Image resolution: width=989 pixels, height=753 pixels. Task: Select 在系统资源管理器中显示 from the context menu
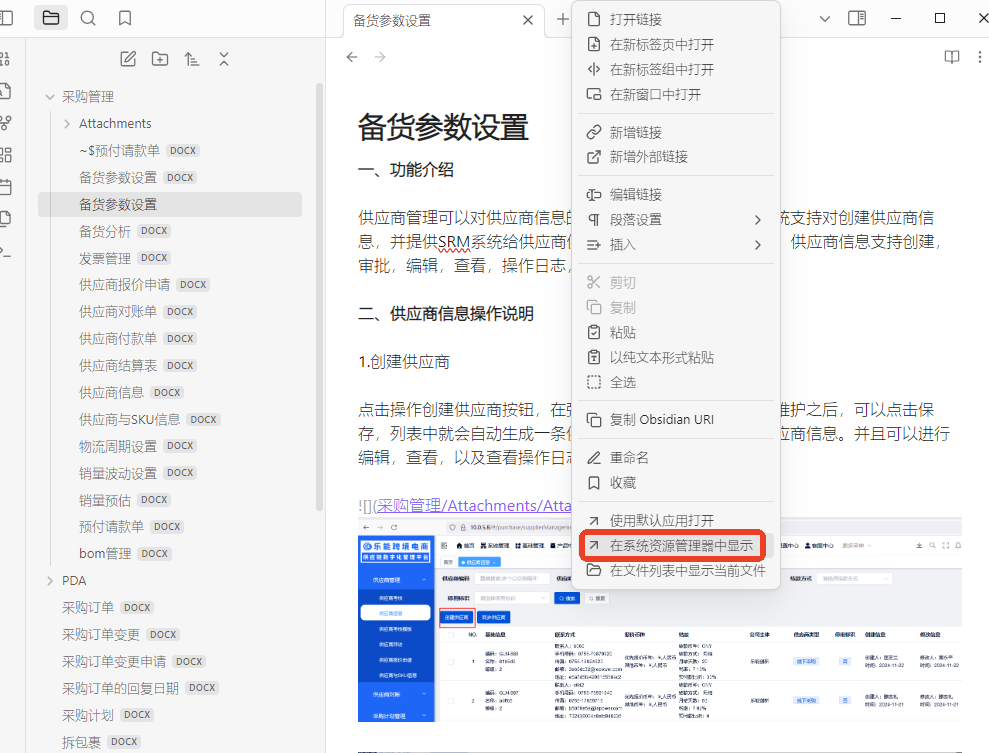(682, 545)
